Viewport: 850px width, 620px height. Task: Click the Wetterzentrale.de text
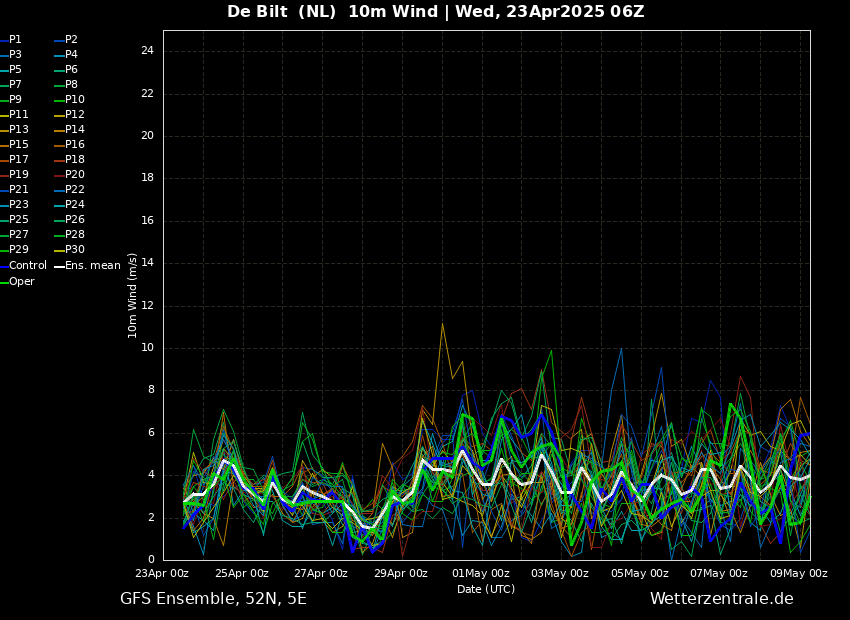(721, 599)
